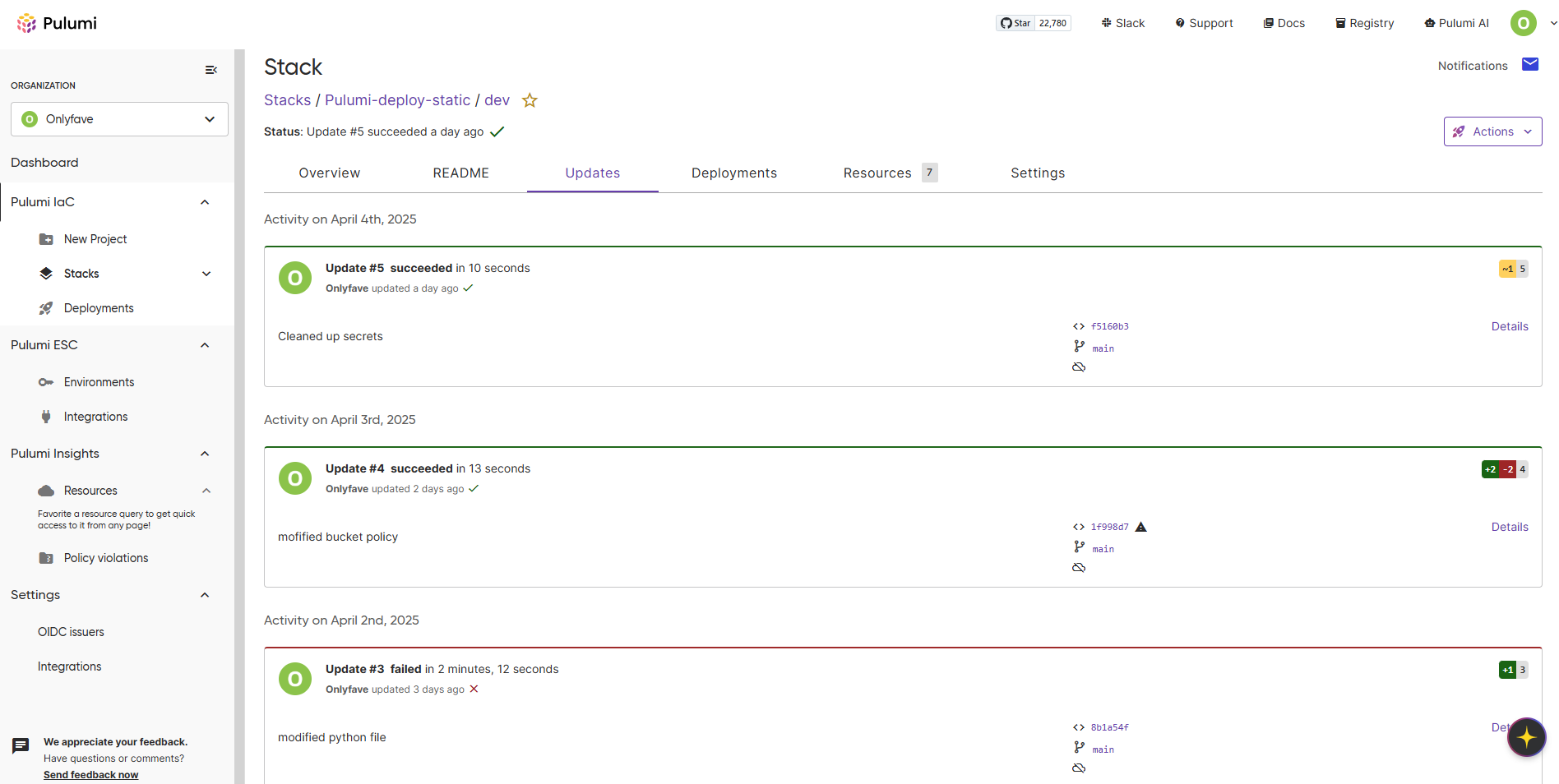Click the Pulumi logo
The width and height of the screenshot is (1559, 784).
[x=57, y=23]
